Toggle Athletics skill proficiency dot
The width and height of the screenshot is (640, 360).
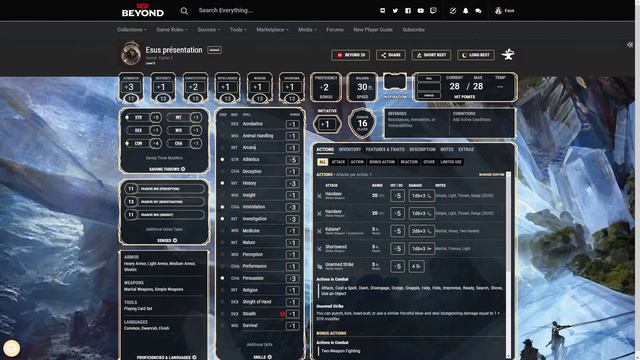pos(222,160)
